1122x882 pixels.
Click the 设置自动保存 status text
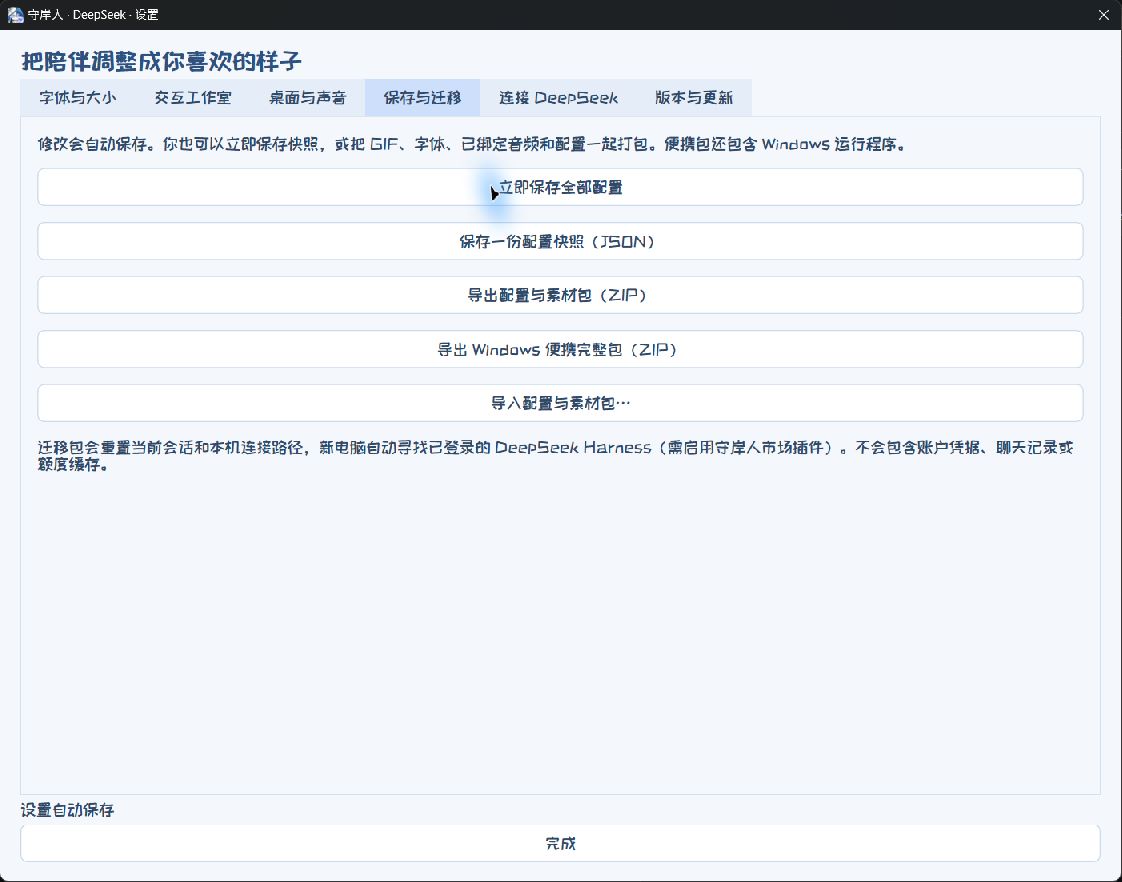(x=67, y=810)
